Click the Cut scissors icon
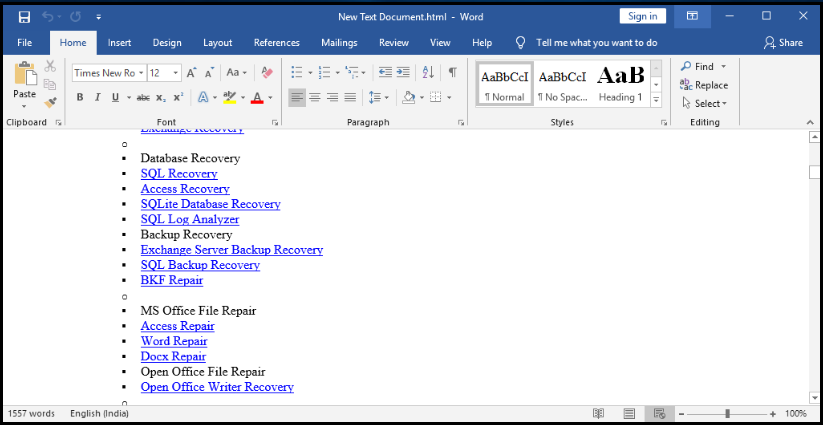This screenshot has height=425, width=823. click(50, 66)
